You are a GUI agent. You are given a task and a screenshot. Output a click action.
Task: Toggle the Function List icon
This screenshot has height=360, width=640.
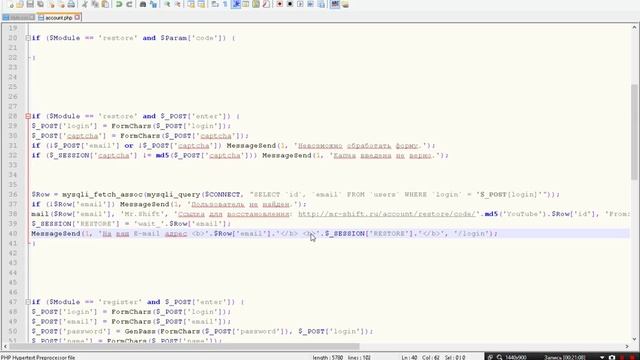(266, 4)
